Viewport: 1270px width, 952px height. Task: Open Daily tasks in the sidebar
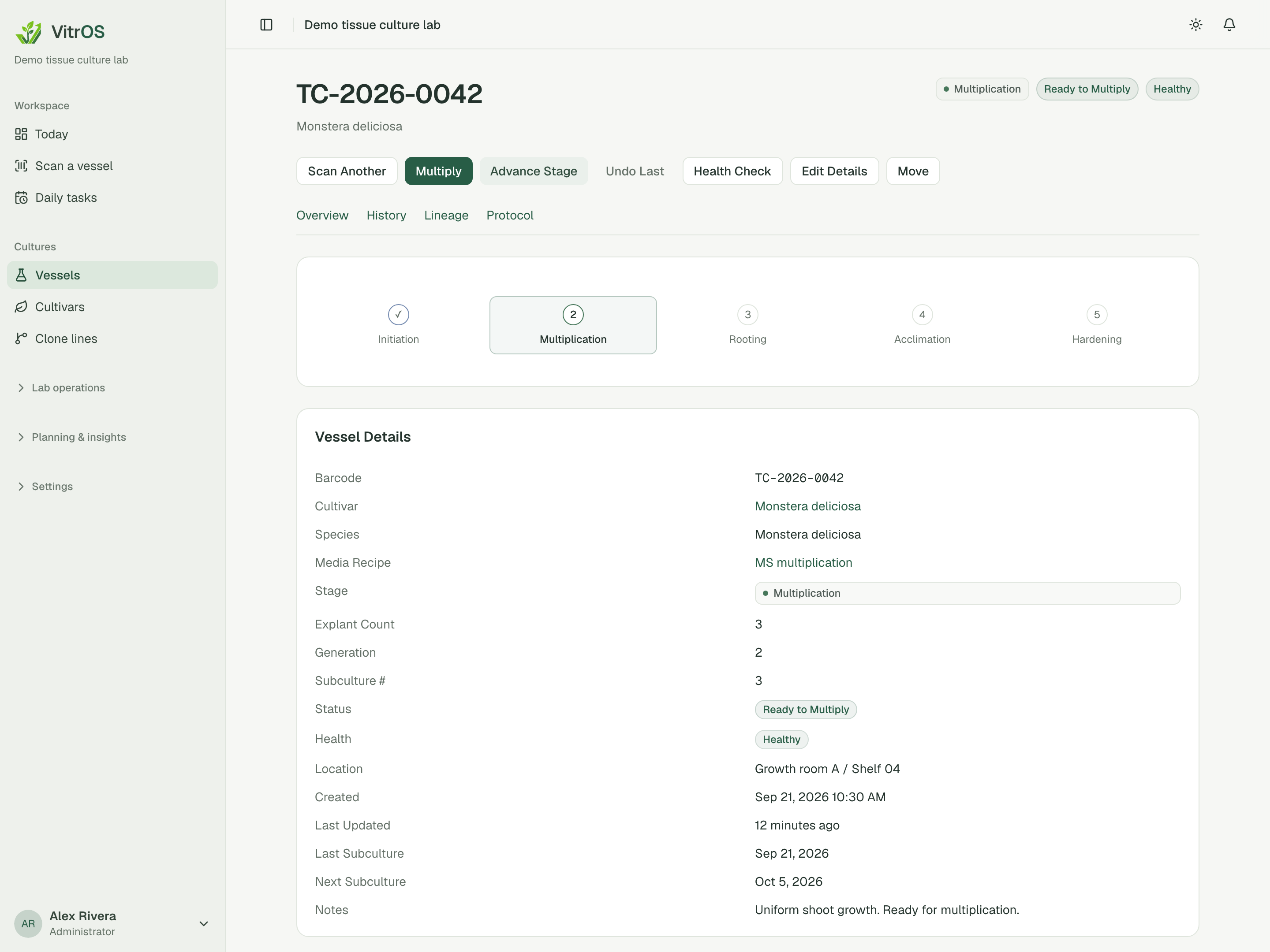pos(112,197)
